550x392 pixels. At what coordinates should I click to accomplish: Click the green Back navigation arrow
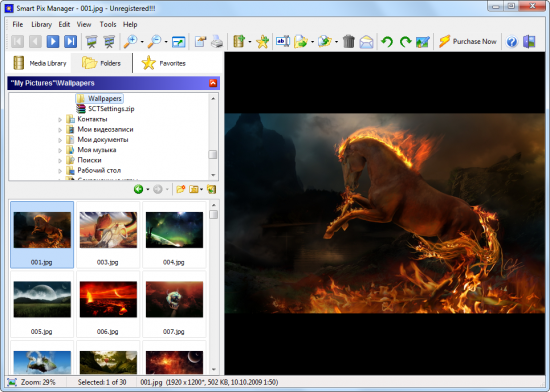[x=139, y=189]
